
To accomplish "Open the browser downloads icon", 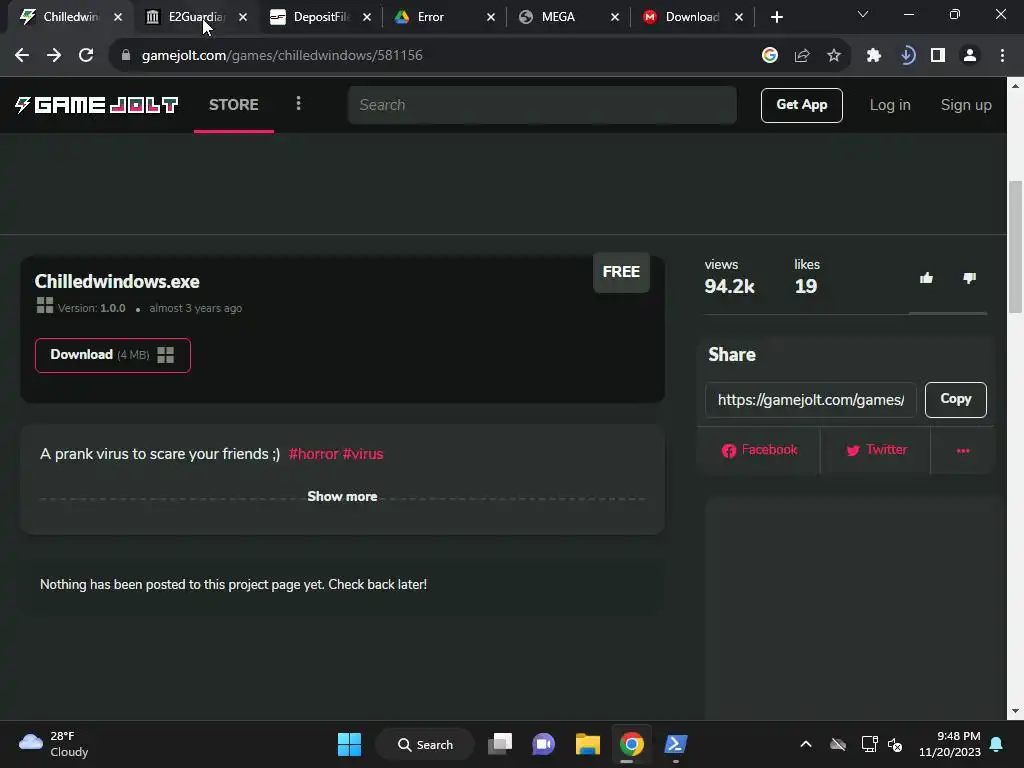I will (907, 56).
